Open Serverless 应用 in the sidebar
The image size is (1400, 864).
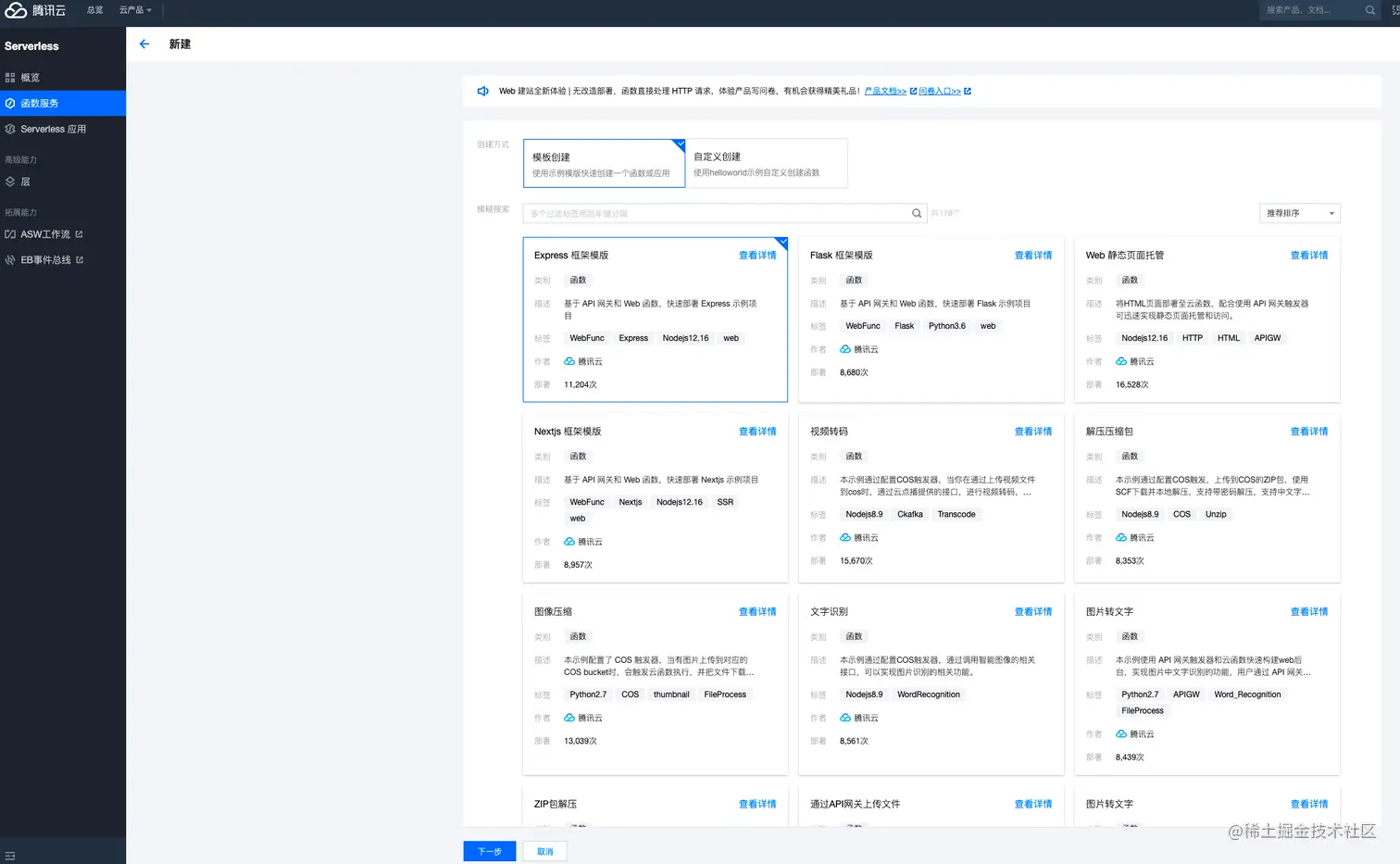pos(63,130)
